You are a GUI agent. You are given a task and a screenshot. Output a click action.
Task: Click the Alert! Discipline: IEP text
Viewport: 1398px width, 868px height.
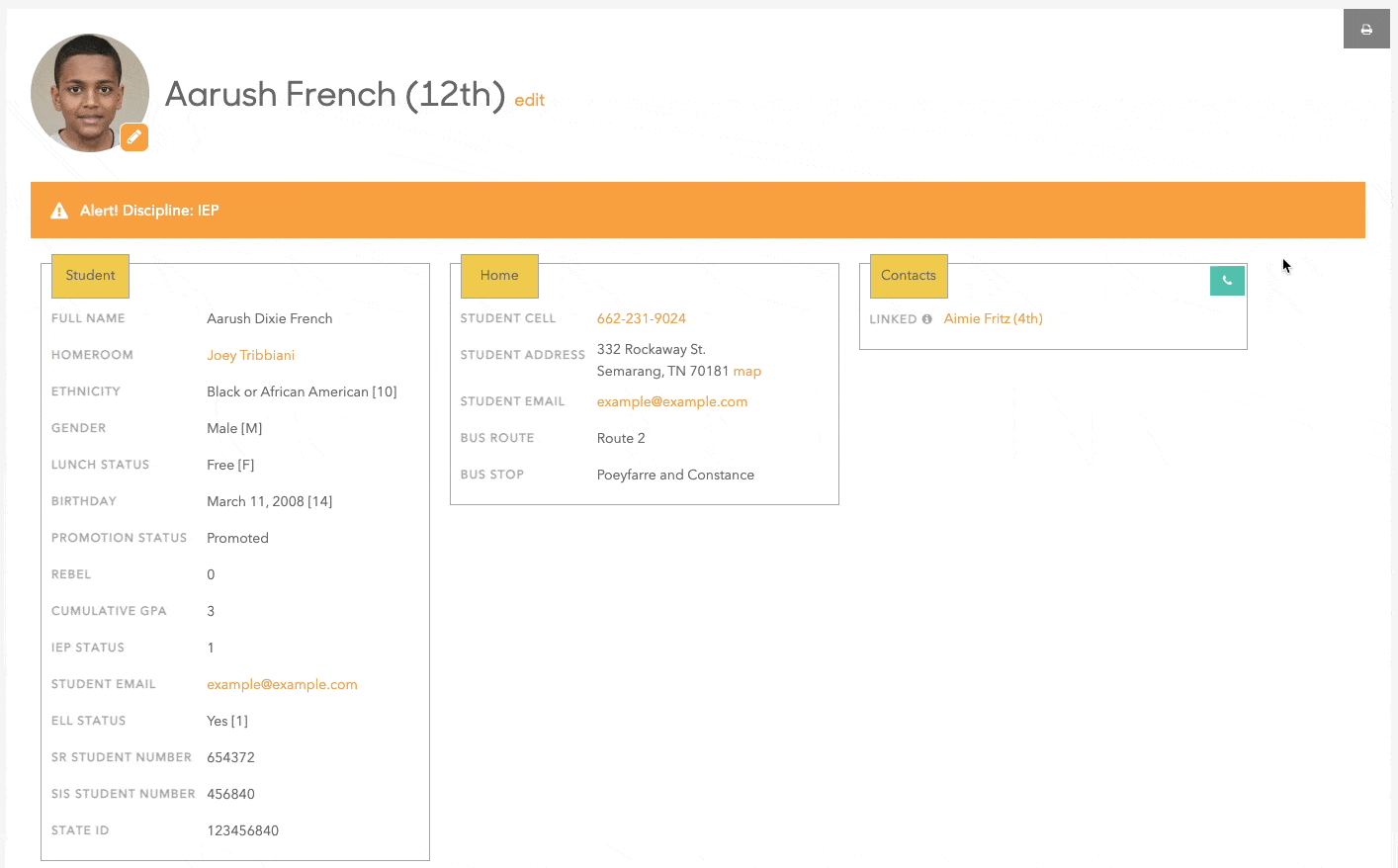coord(149,211)
